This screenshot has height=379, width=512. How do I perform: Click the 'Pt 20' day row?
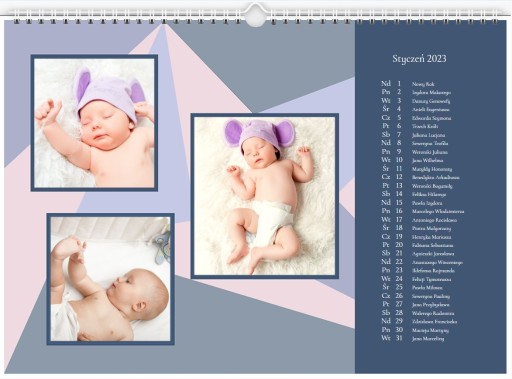417,245
